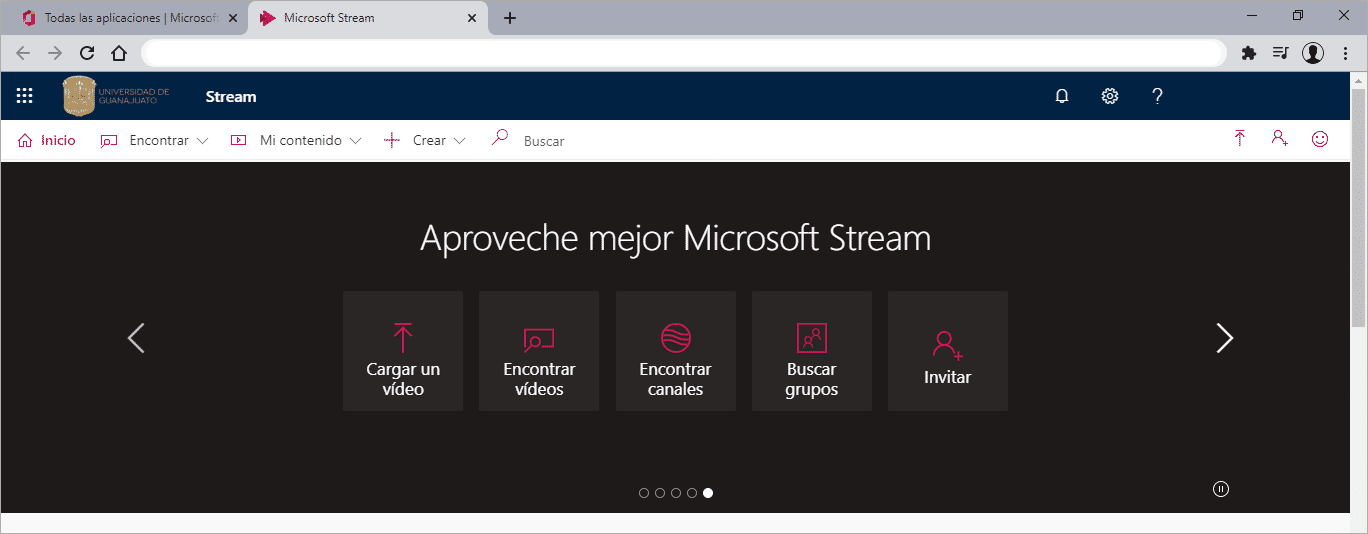
Task: Expand the Mi contenido menu
Action: coord(296,140)
